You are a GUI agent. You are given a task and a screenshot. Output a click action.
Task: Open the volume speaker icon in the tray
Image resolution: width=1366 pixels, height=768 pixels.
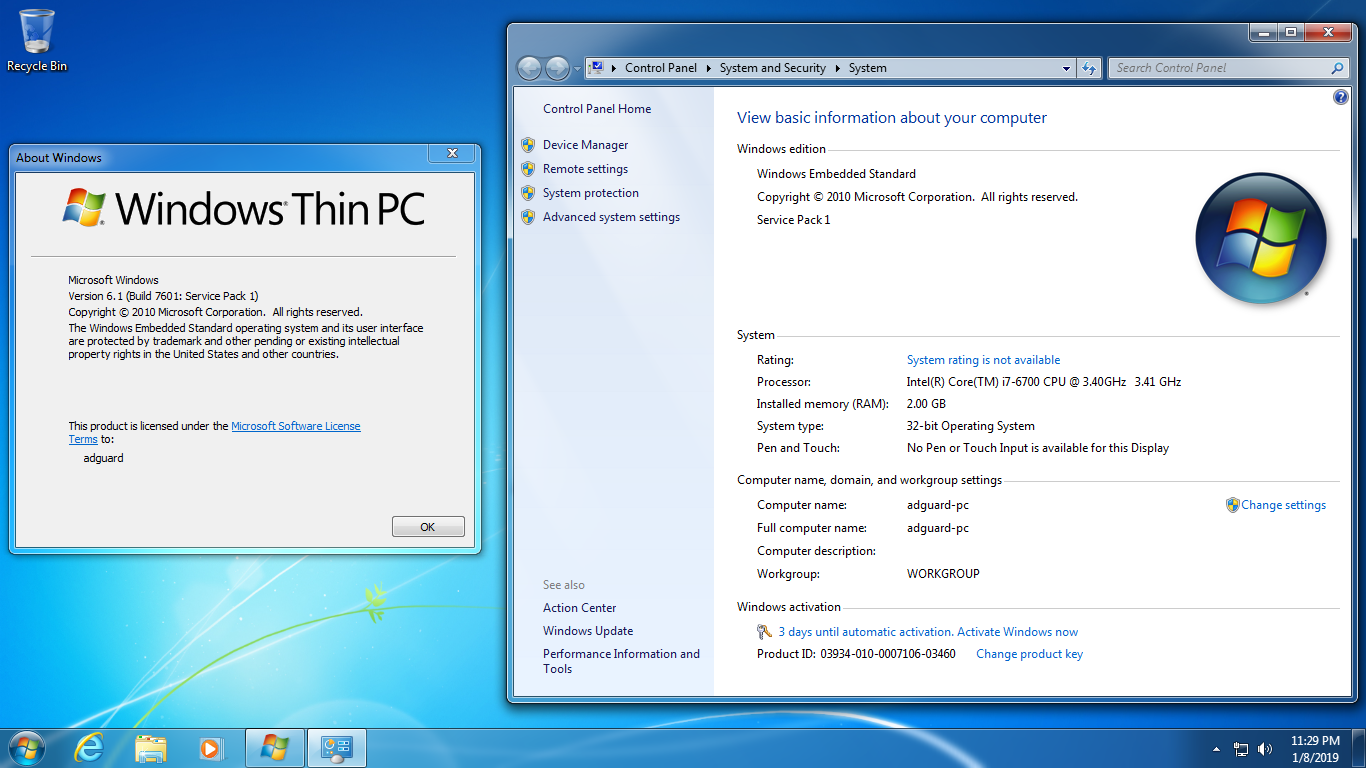(x=1265, y=749)
